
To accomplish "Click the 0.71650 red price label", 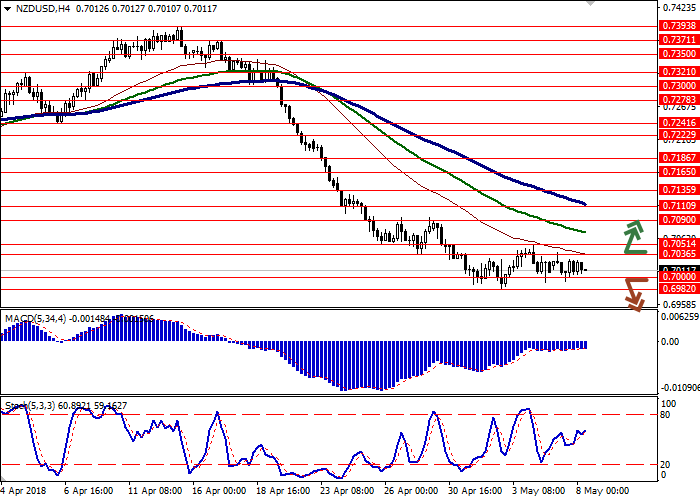I will [x=677, y=172].
